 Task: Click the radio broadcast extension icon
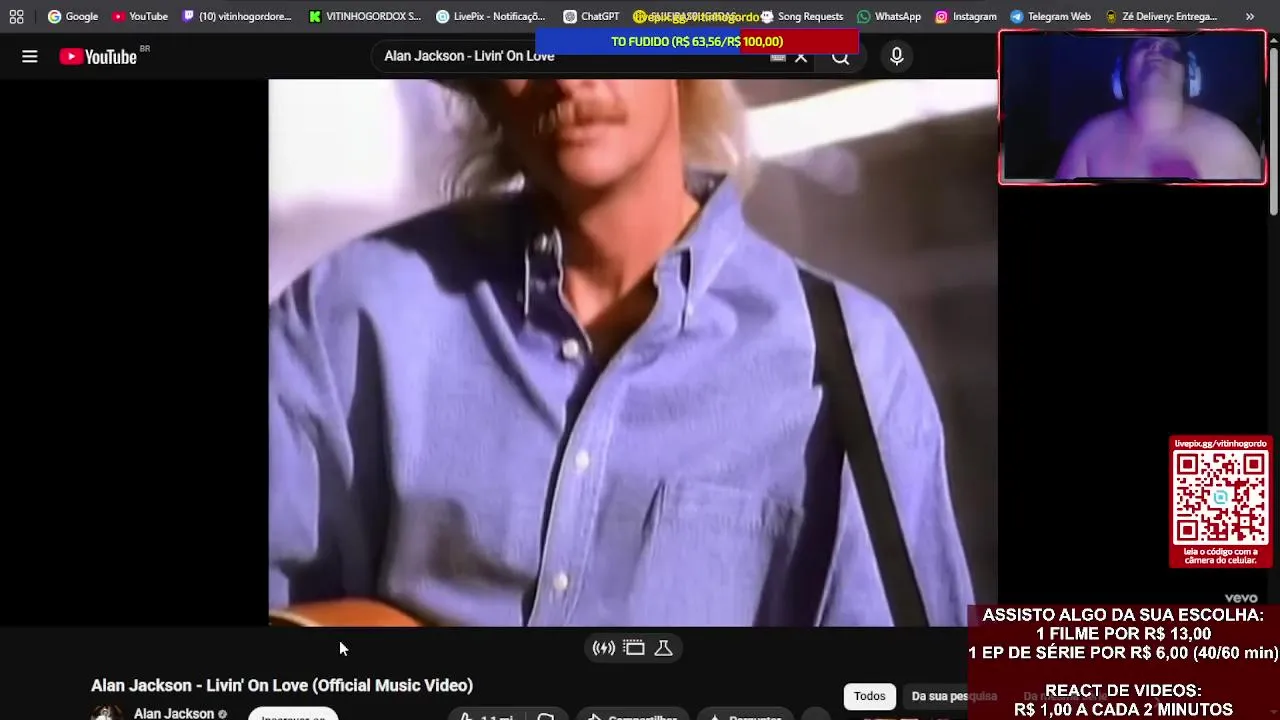point(604,648)
